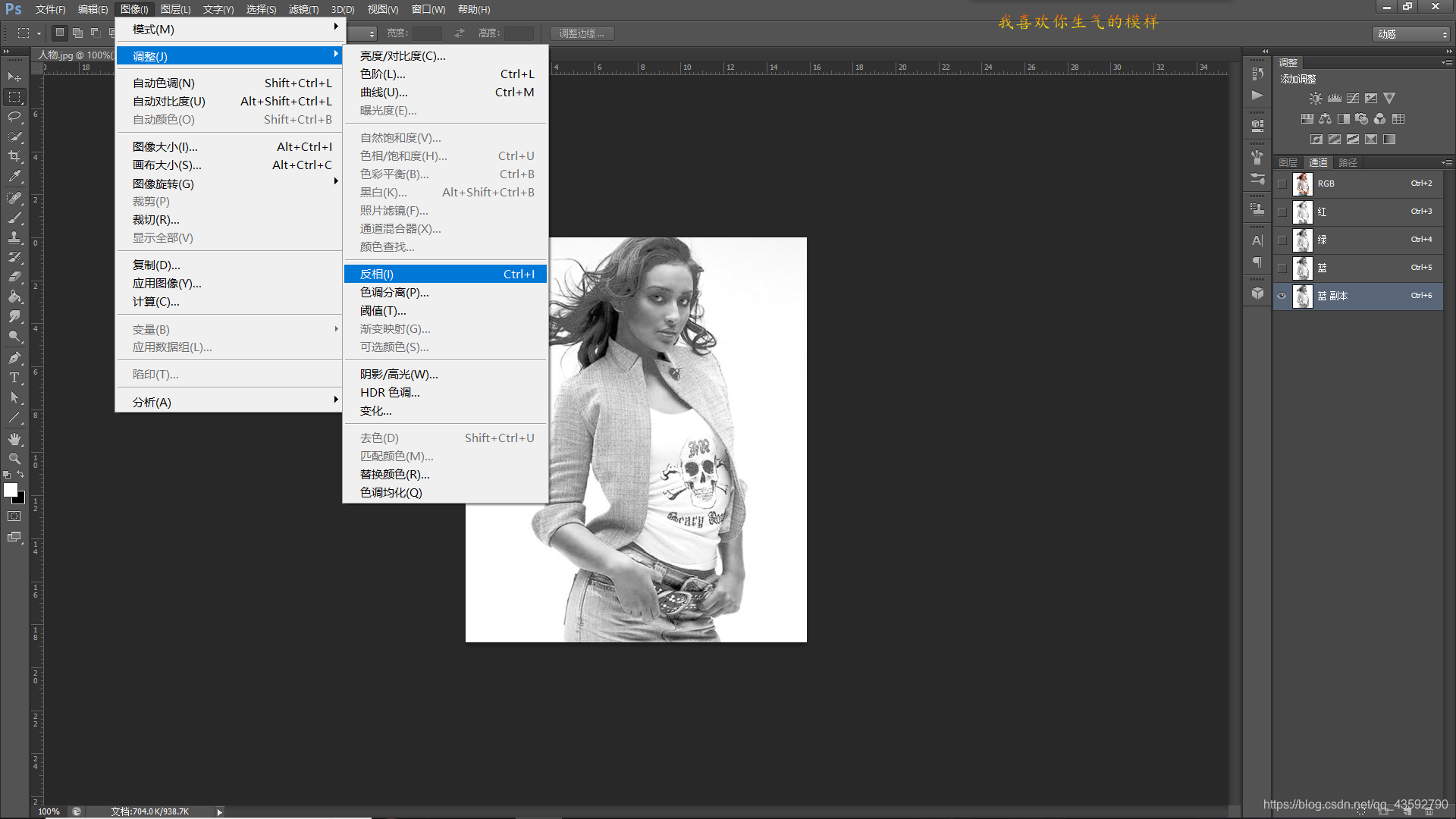The image size is (1456, 819).
Task: Select the Hand tool
Action: pyautogui.click(x=14, y=439)
